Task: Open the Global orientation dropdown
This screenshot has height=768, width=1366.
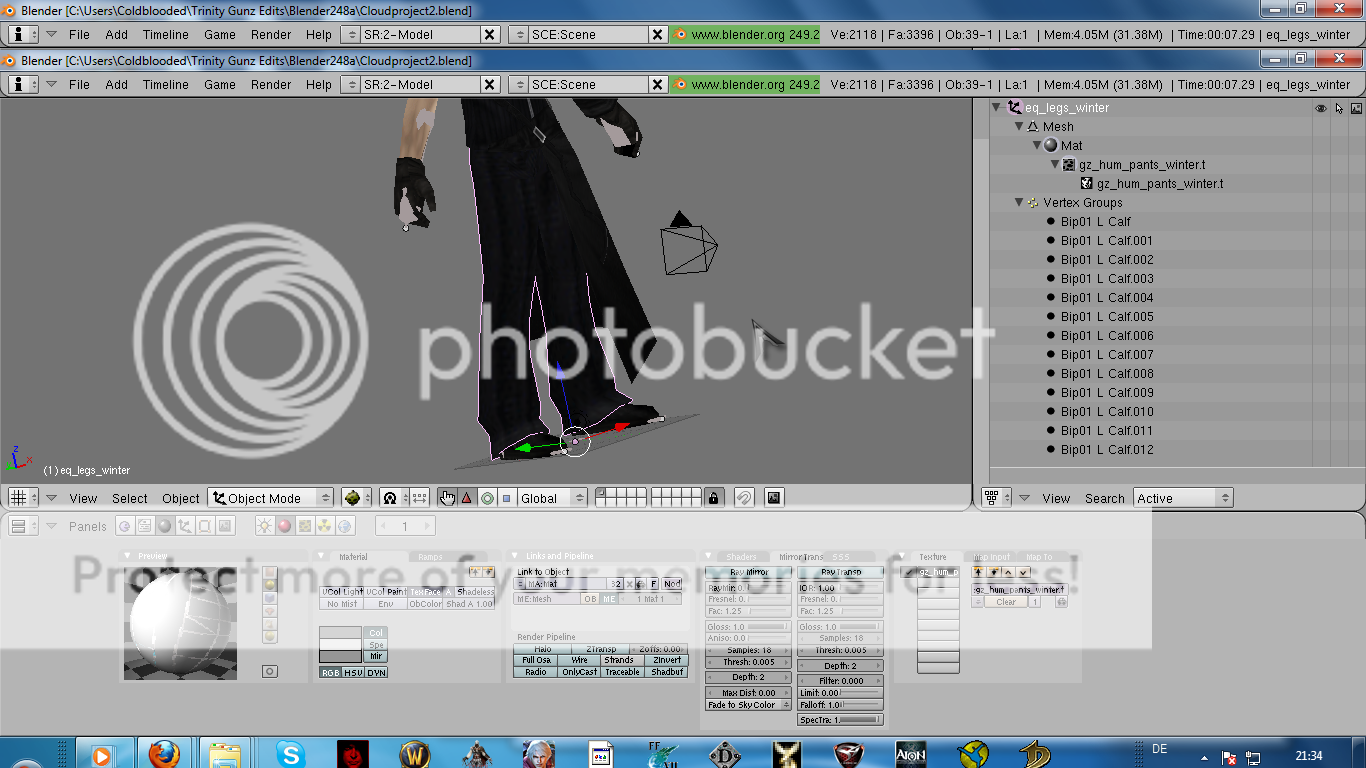Action: (x=552, y=498)
